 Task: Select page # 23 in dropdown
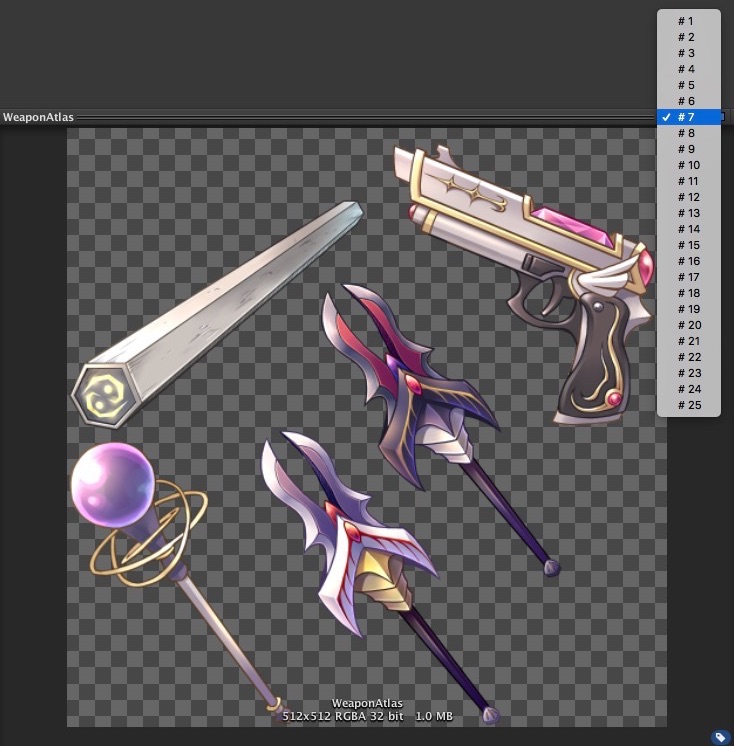(x=688, y=373)
